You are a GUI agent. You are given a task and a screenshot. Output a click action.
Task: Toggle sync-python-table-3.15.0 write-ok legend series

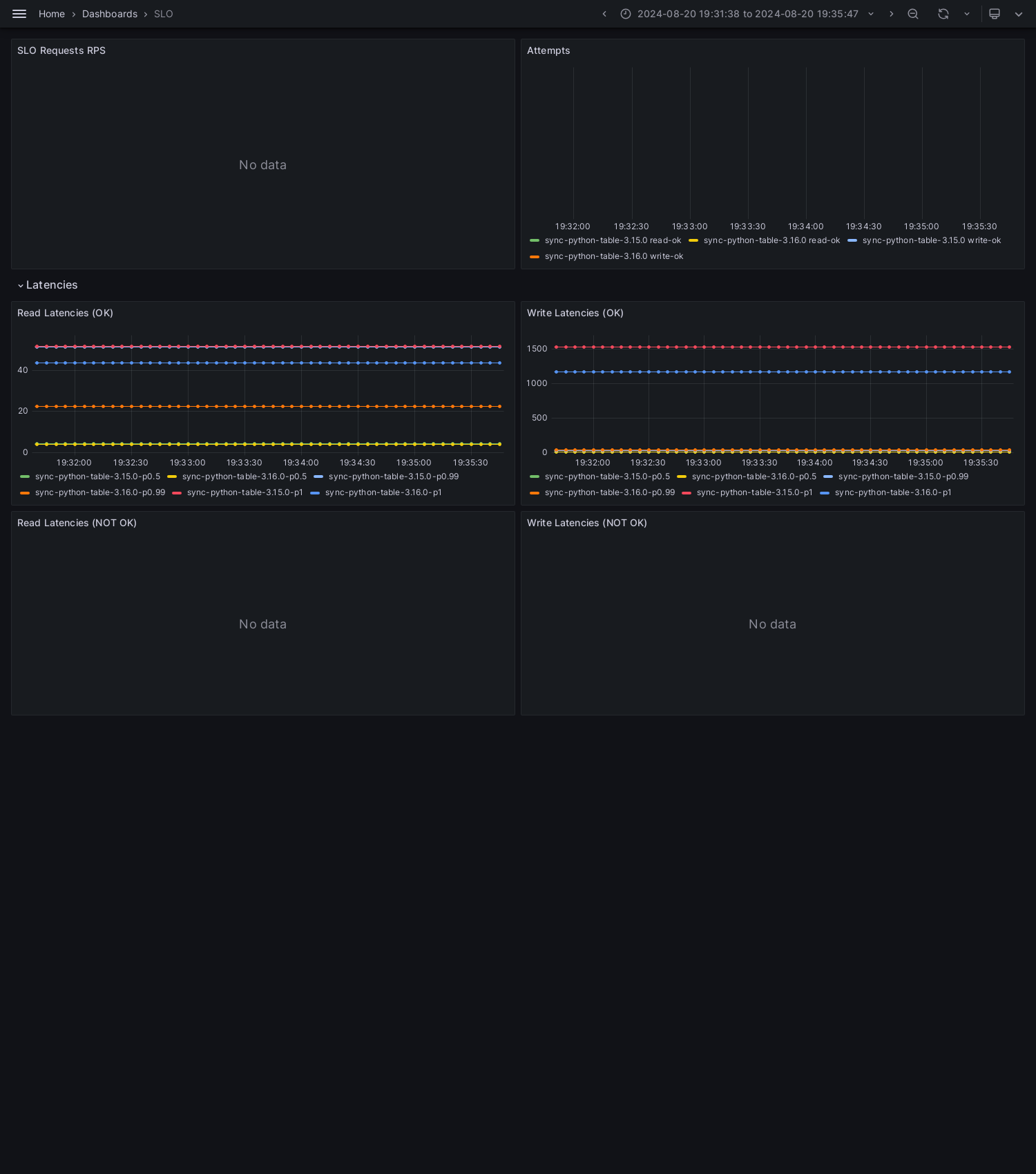click(x=932, y=240)
